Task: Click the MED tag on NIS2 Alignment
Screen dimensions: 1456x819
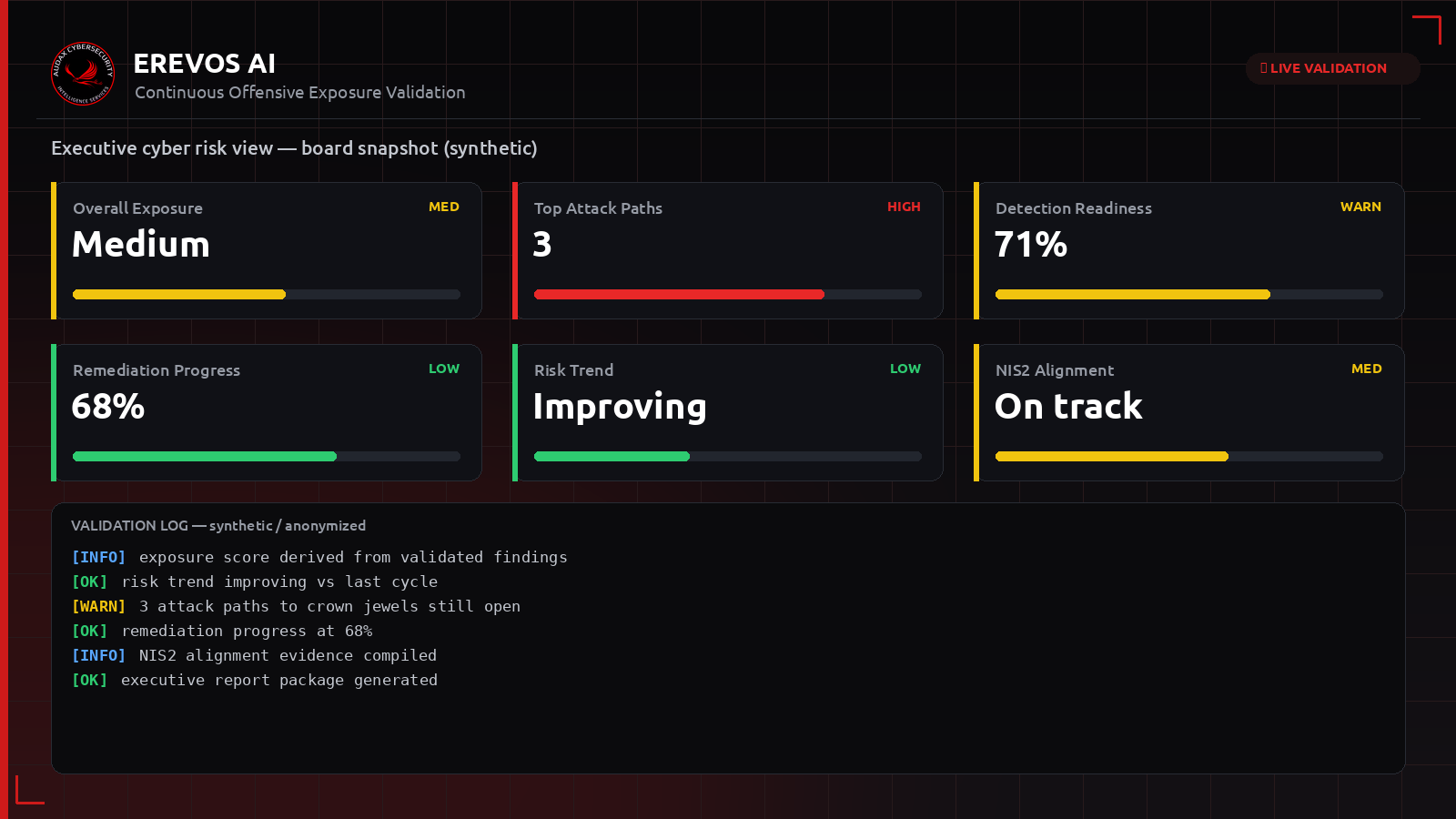Action: [1367, 369]
